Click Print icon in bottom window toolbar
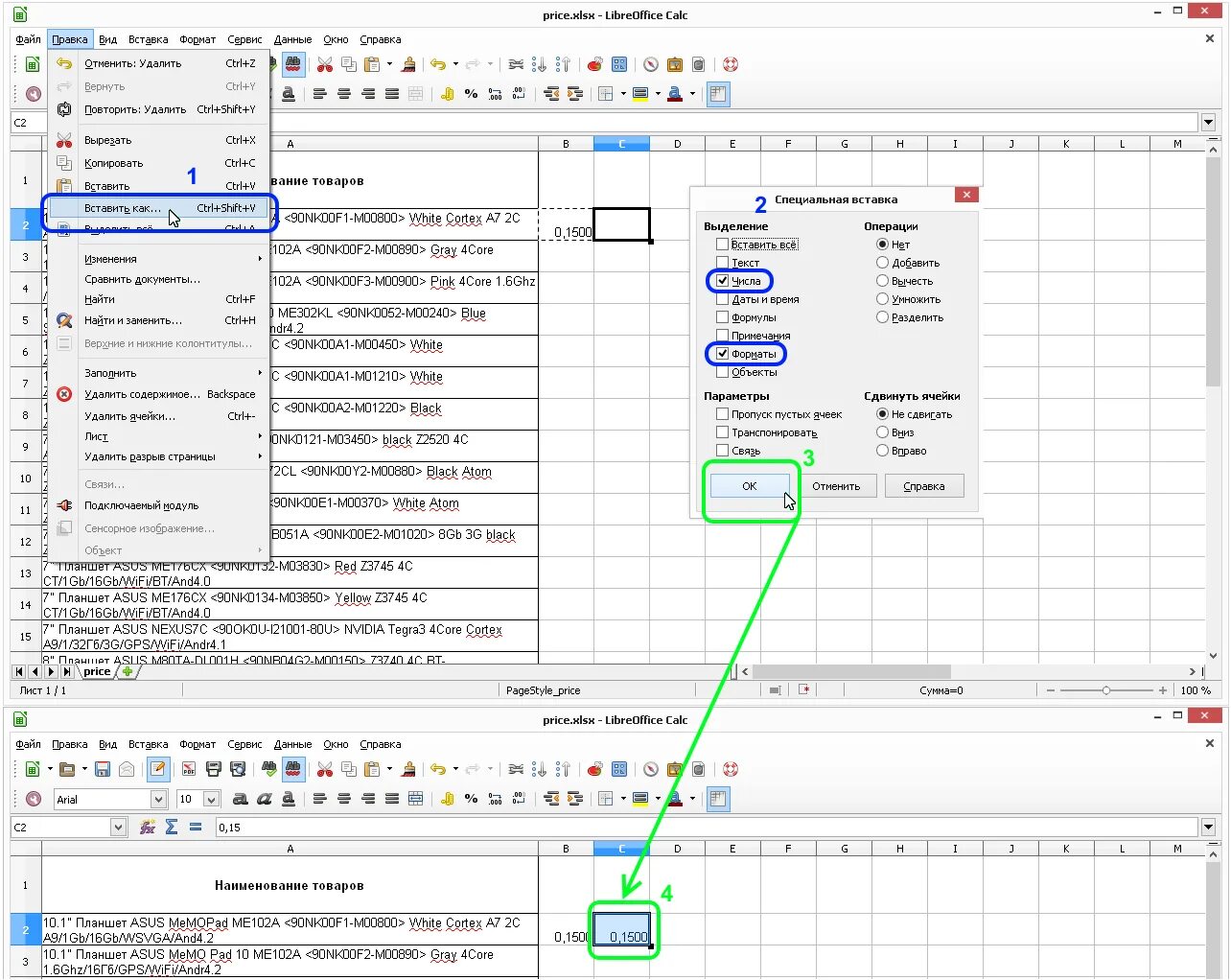Image resolution: width=1231 pixels, height=980 pixels. [x=213, y=769]
